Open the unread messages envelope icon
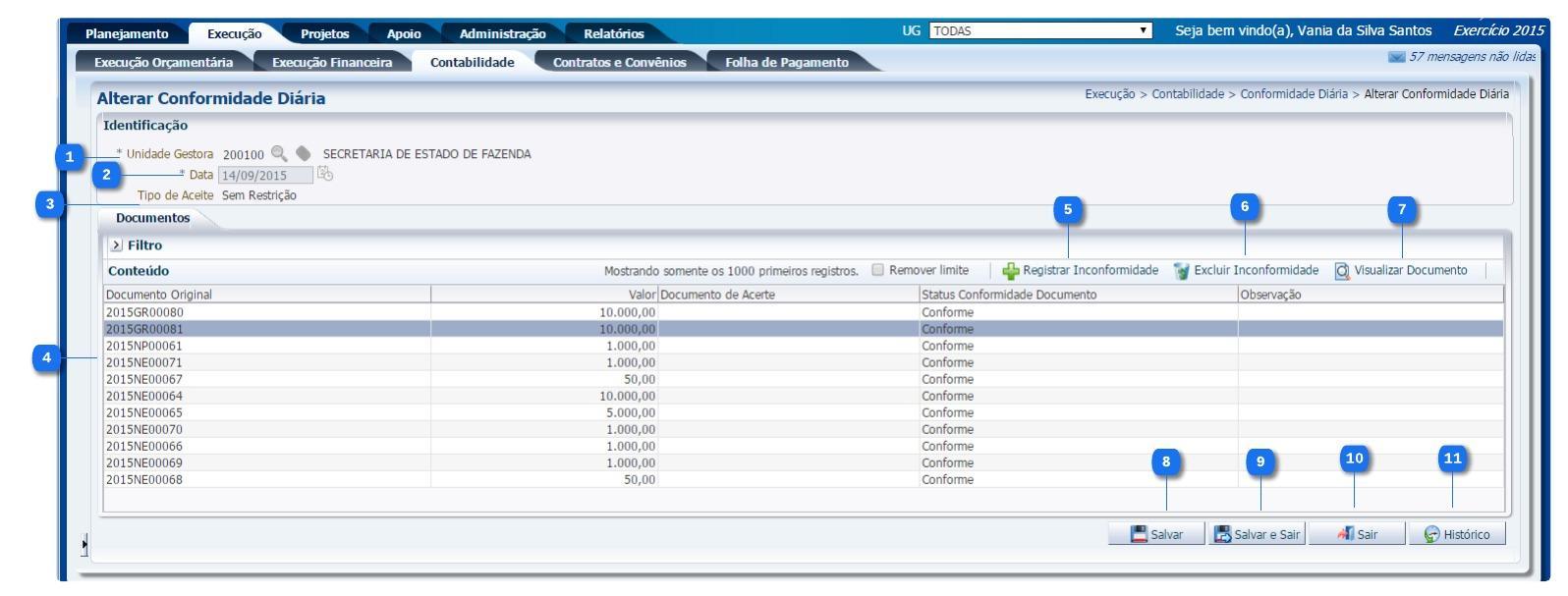Screen dimensions: 1568x596 (x=1396, y=58)
